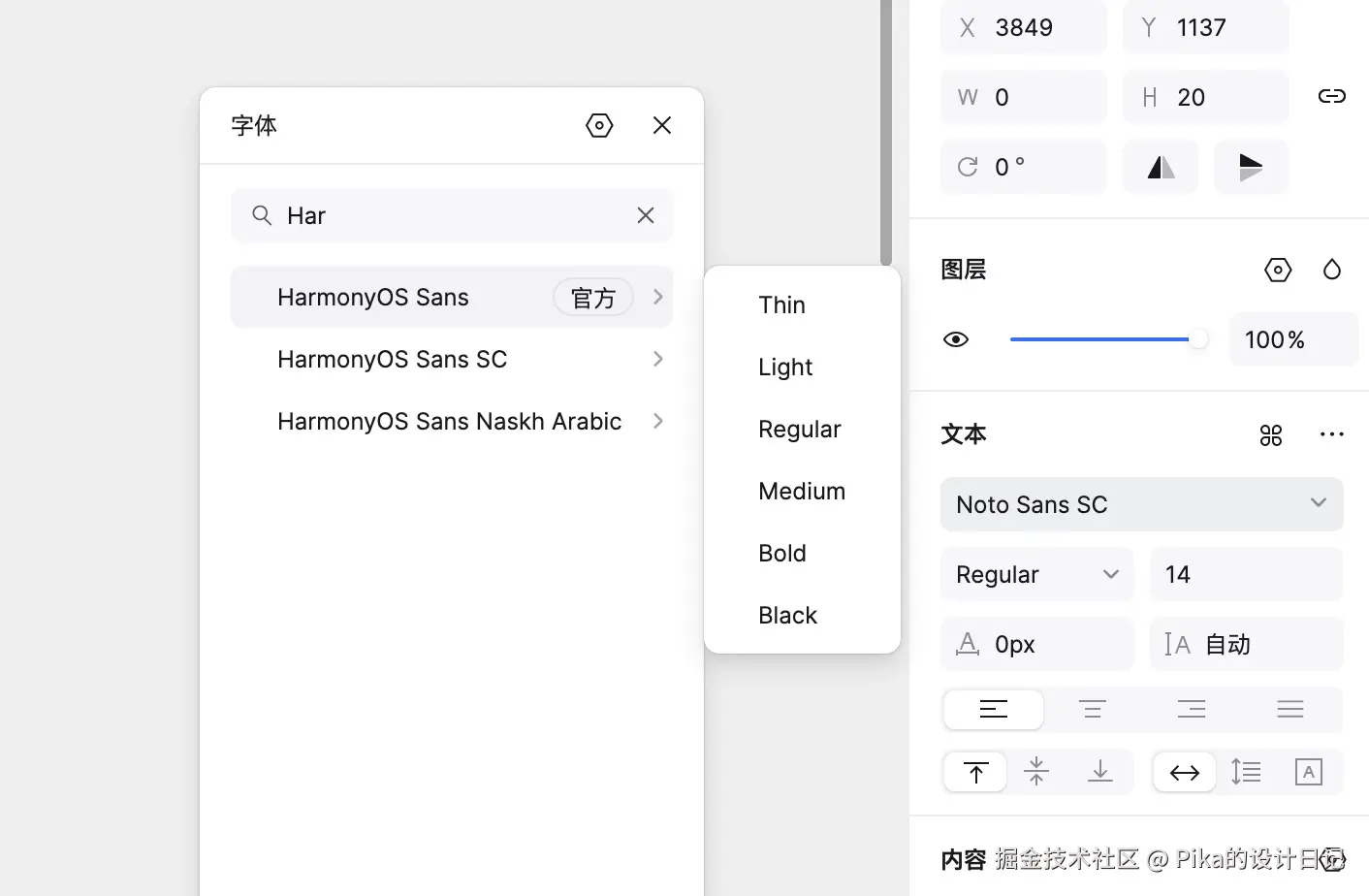This screenshot has height=896, width=1369.
Task: Open text more options ellipsis
Action: (x=1332, y=434)
